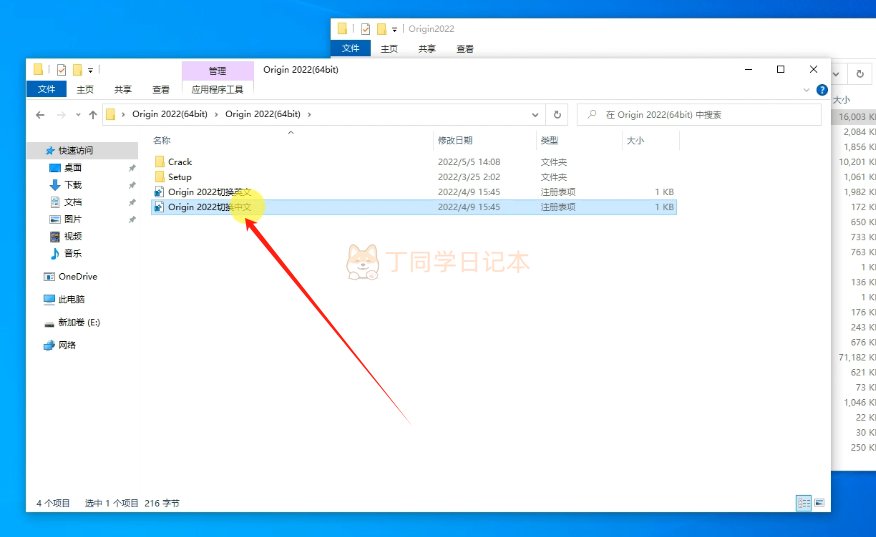Viewport: 876px width, 537px height.
Task: Go back with the back arrow
Action: coord(40,115)
